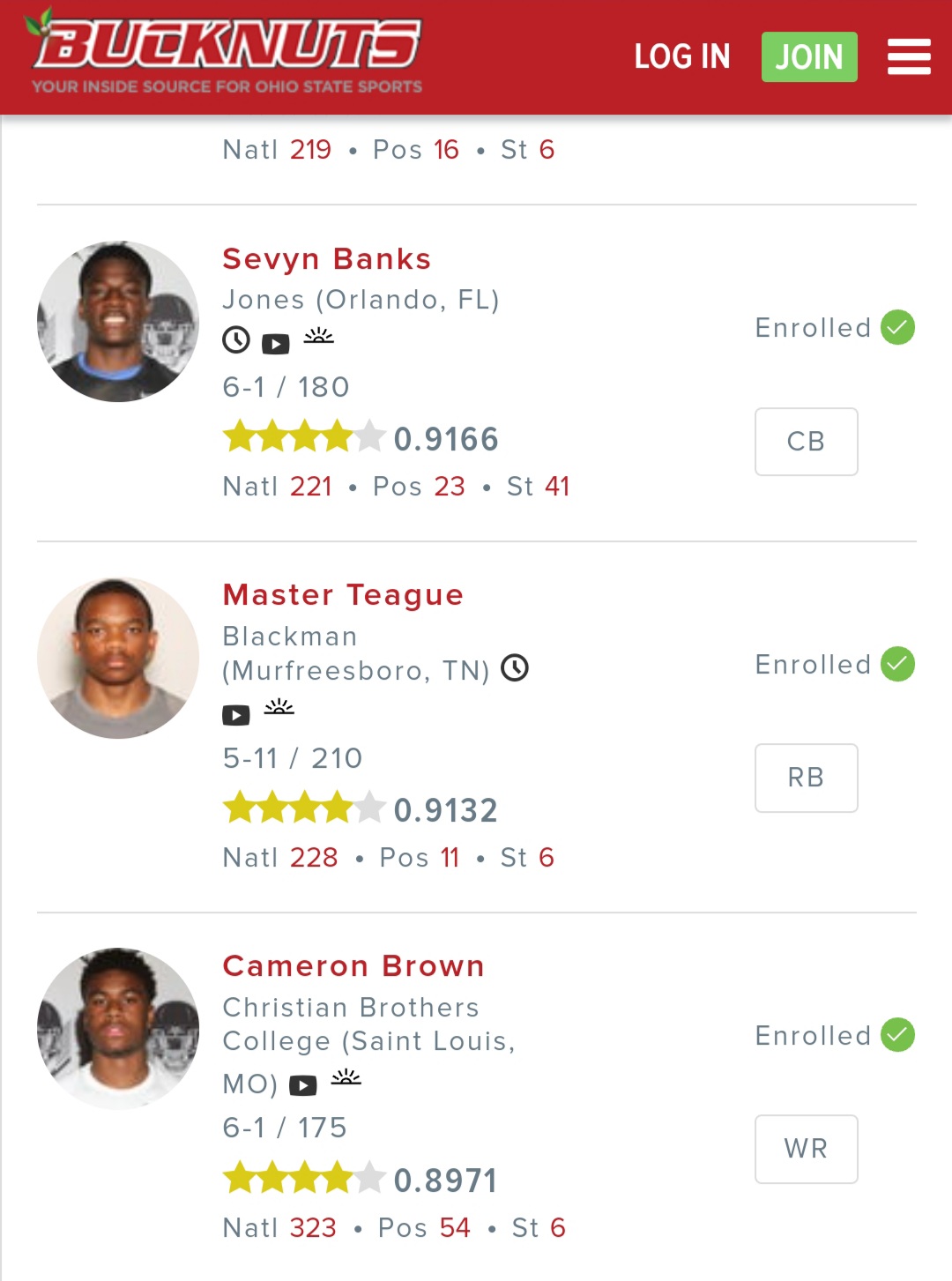Open Sevyn Banks' profile name link
952x1281 pixels.
click(x=326, y=259)
